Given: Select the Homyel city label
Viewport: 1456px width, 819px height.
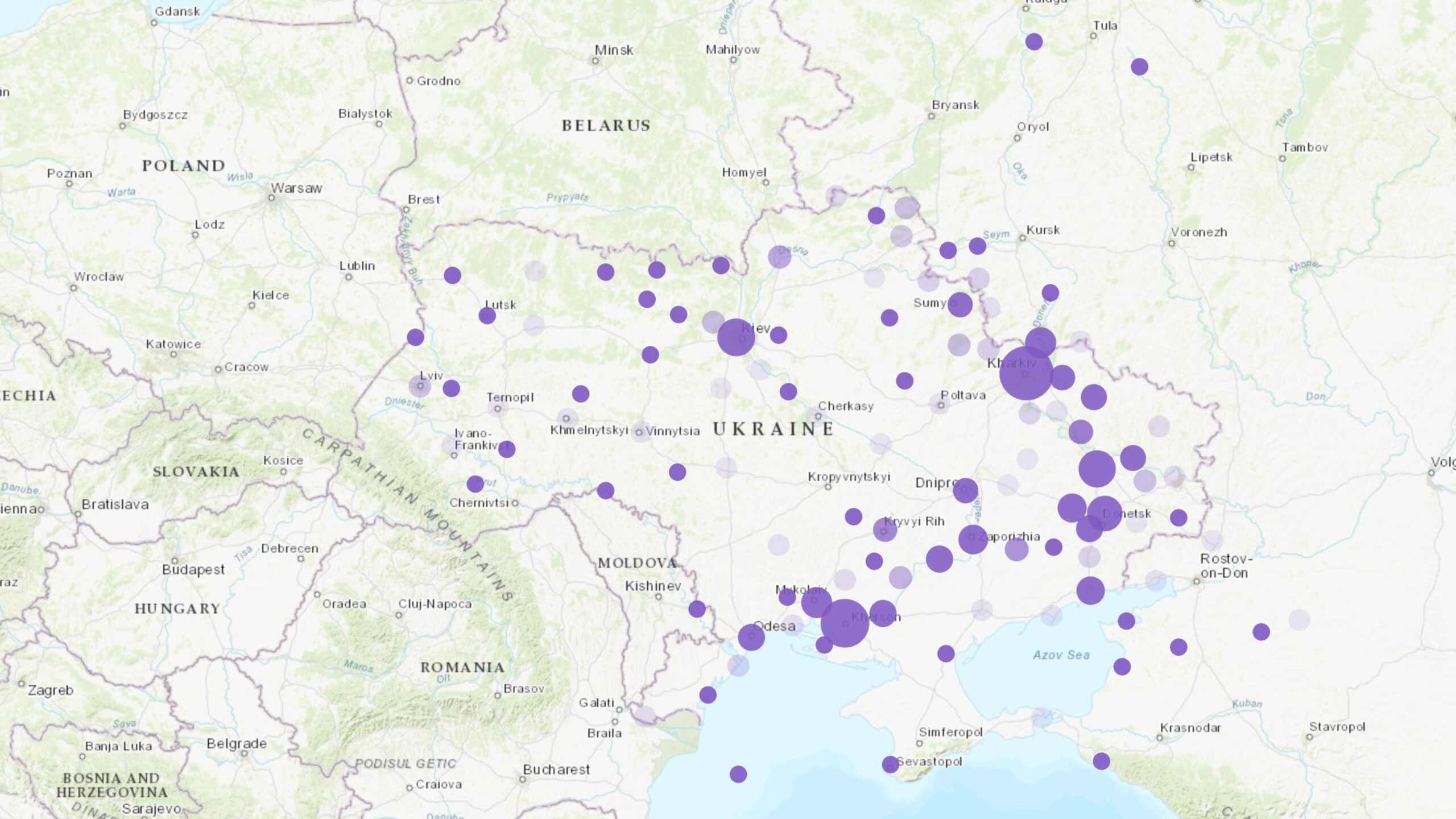Looking at the screenshot, I should [x=744, y=172].
